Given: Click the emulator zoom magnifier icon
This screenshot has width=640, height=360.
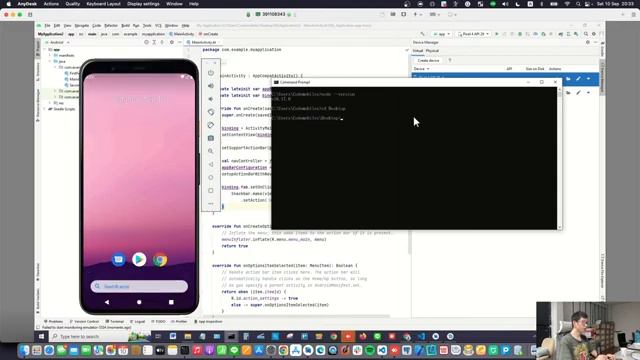Looking at the screenshot, I should pos(211,151).
